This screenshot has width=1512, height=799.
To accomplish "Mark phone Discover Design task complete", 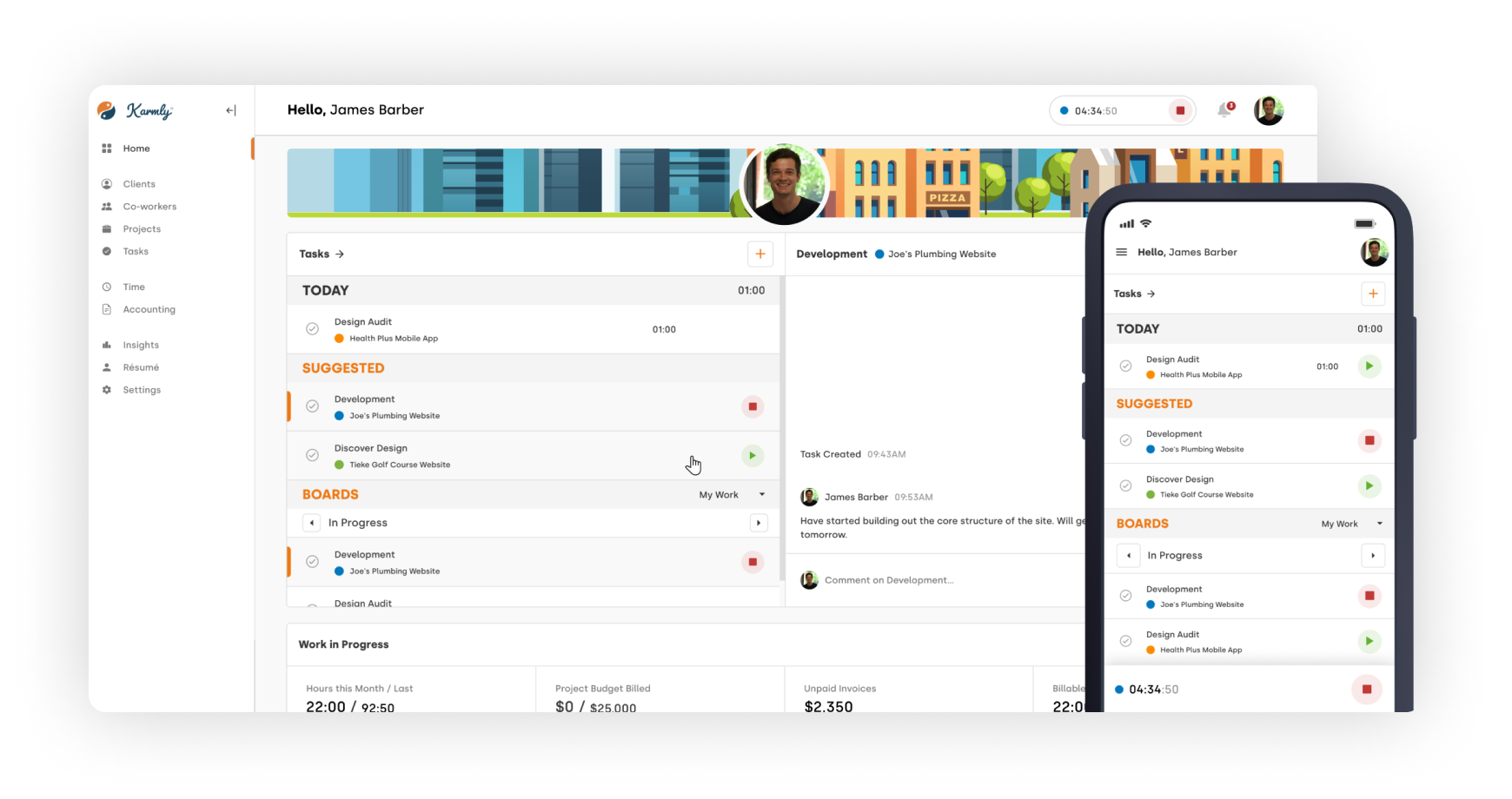I will point(1125,486).
